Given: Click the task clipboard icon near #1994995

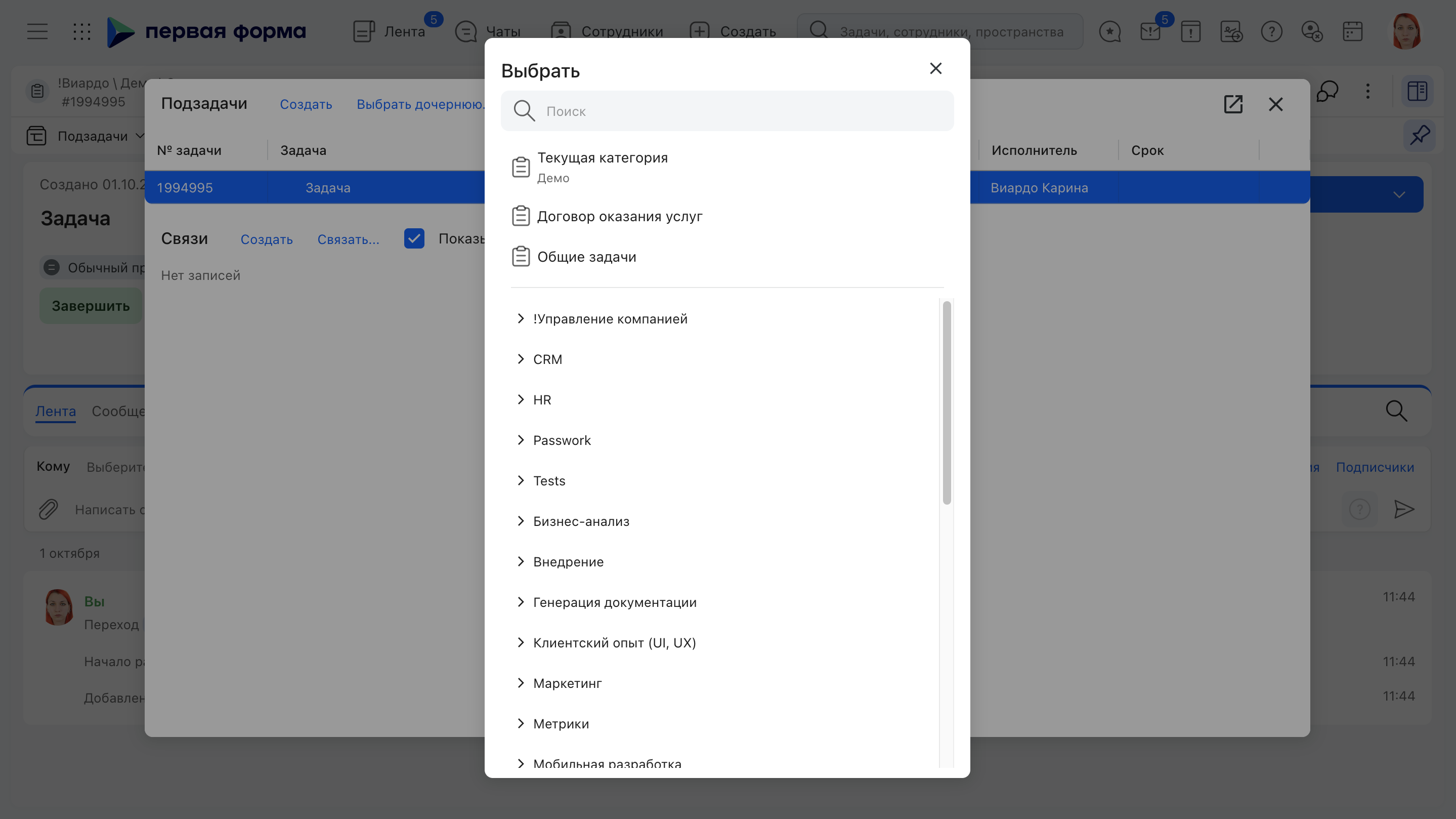Looking at the screenshot, I should (37, 91).
